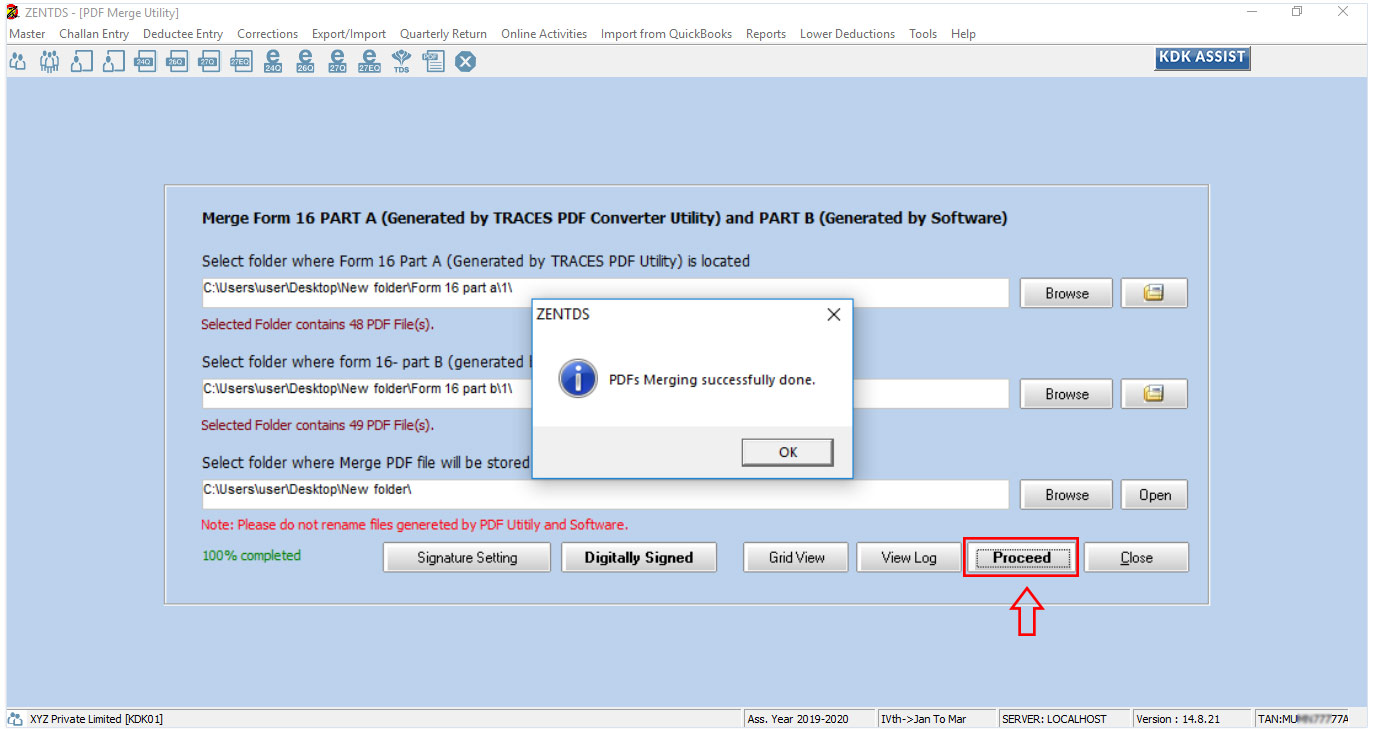
Task: Open the Tools menu
Action: pos(923,33)
